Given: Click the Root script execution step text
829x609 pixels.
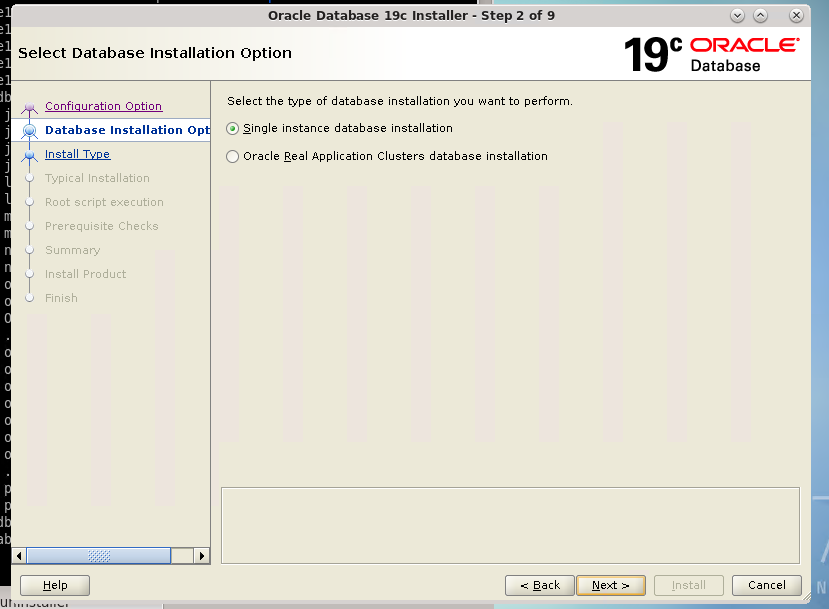Looking at the screenshot, I should (104, 202).
